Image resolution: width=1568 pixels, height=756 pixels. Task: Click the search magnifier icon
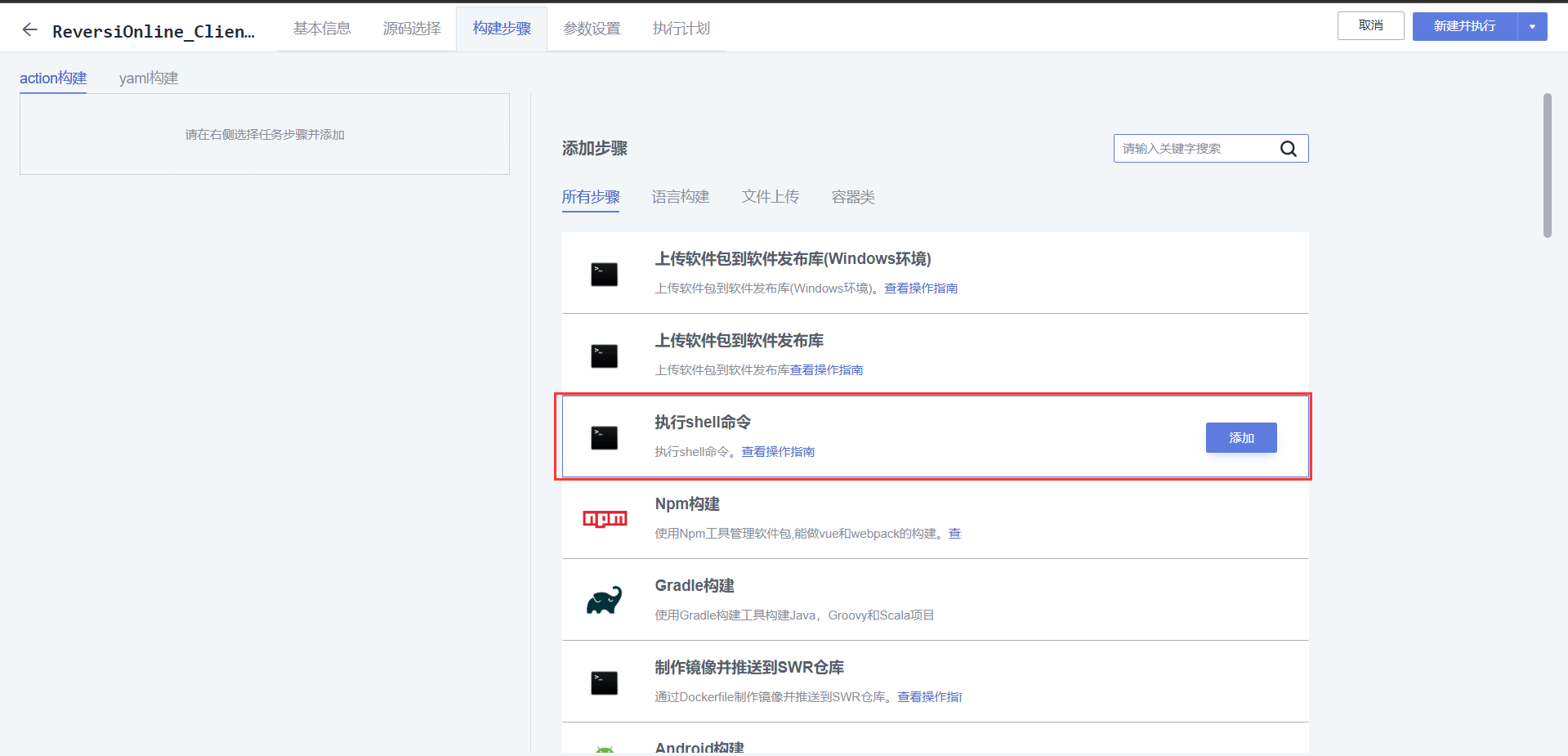click(x=1289, y=148)
